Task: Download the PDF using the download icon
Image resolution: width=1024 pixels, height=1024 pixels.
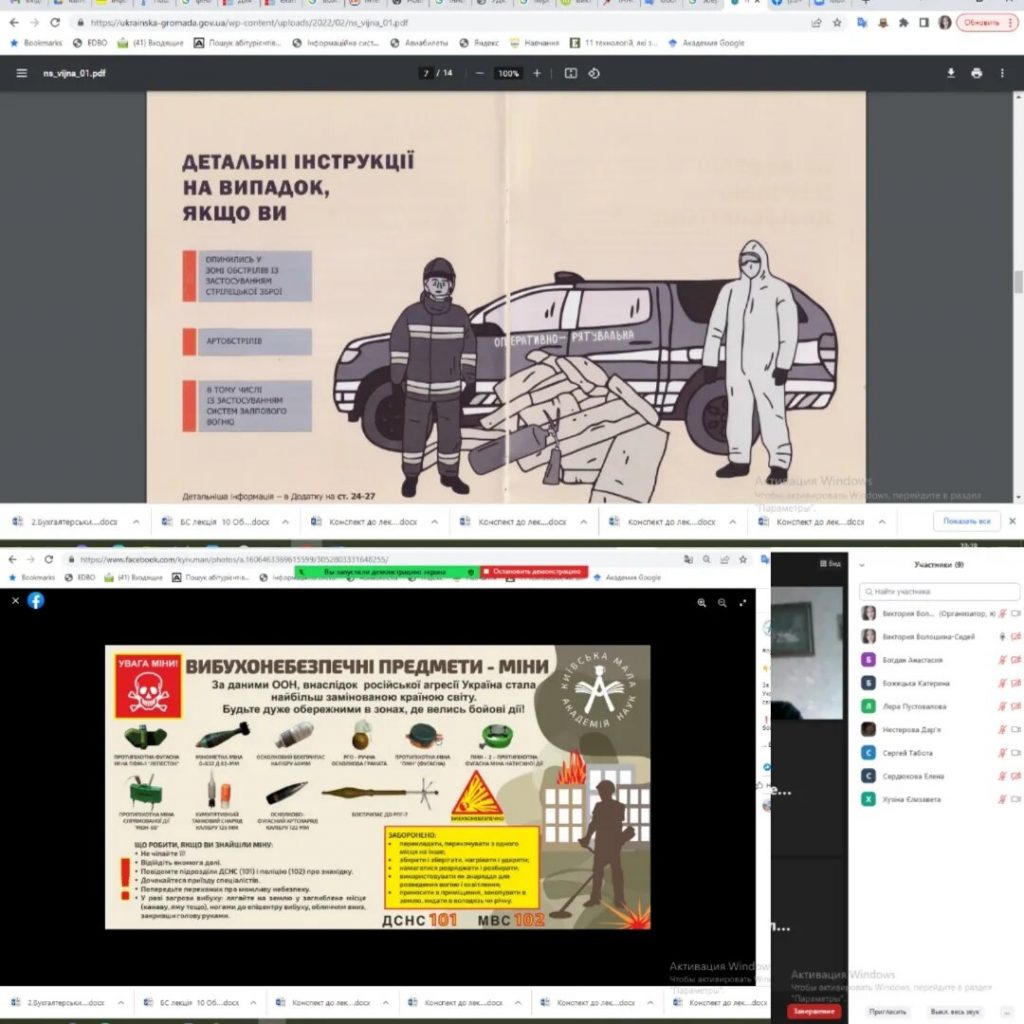Action: [950, 73]
